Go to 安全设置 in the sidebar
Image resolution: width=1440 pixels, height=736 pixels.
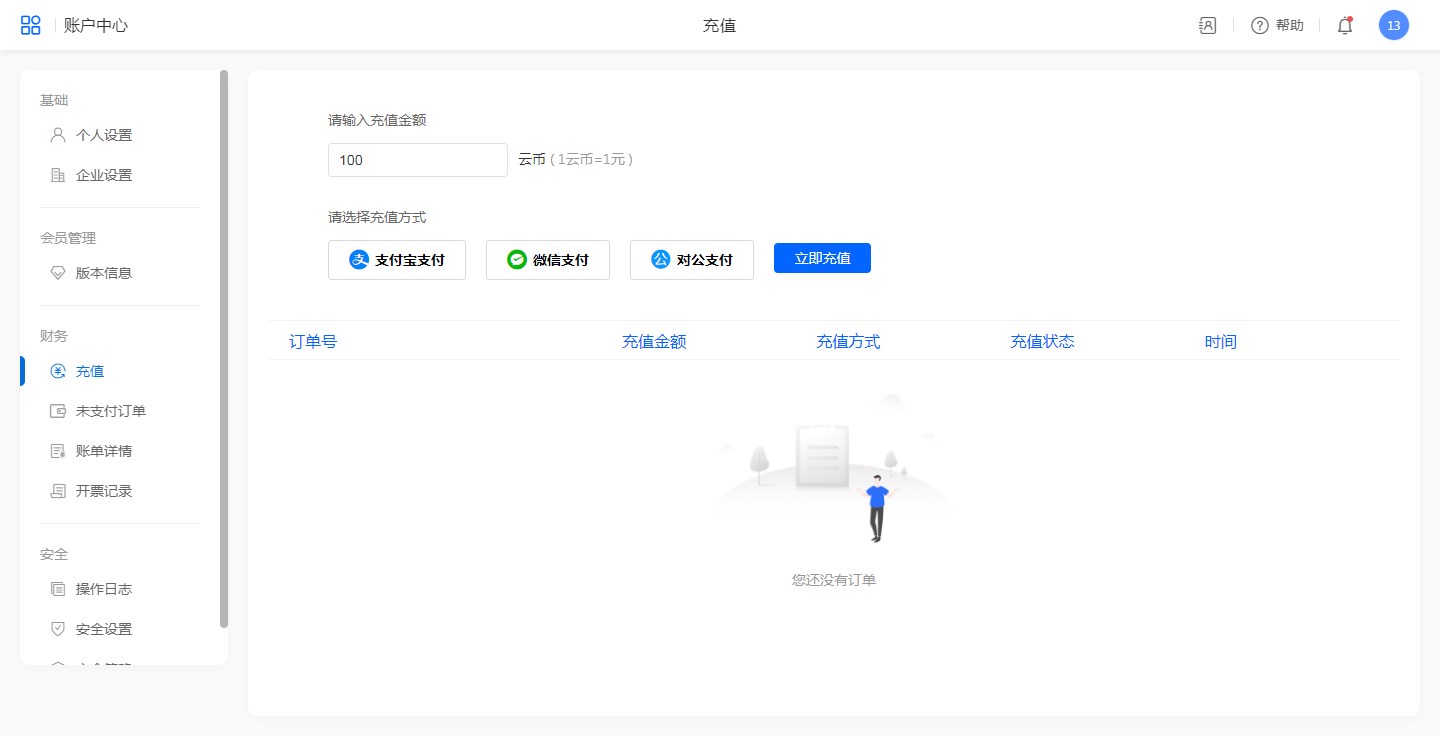point(104,629)
